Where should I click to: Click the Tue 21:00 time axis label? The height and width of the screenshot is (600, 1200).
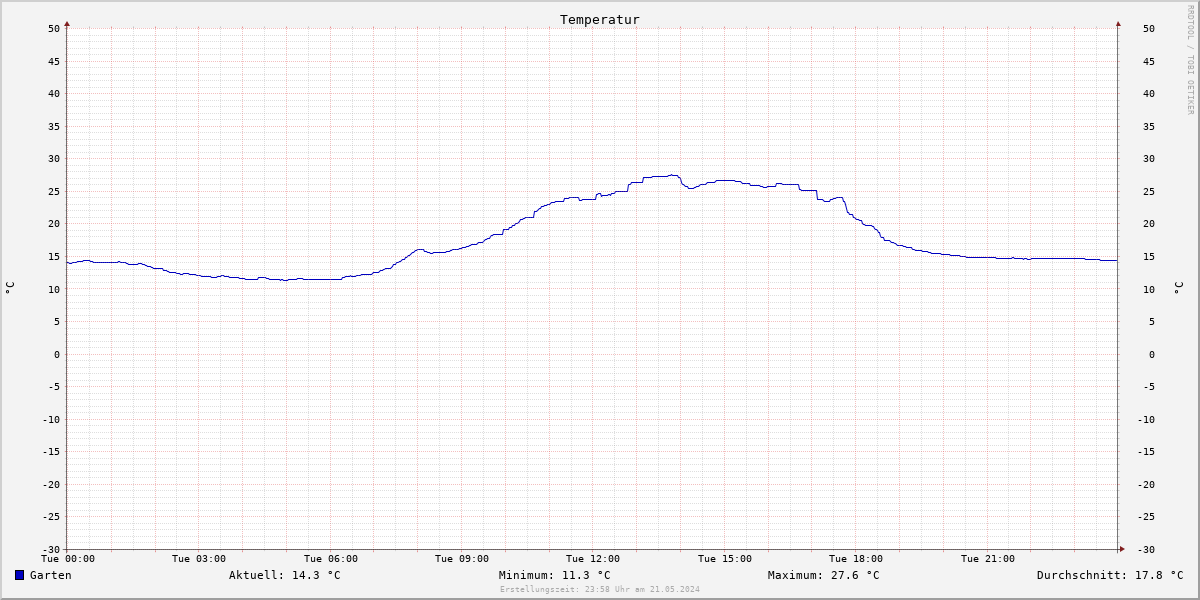pyautogui.click(x=988, y=559)
